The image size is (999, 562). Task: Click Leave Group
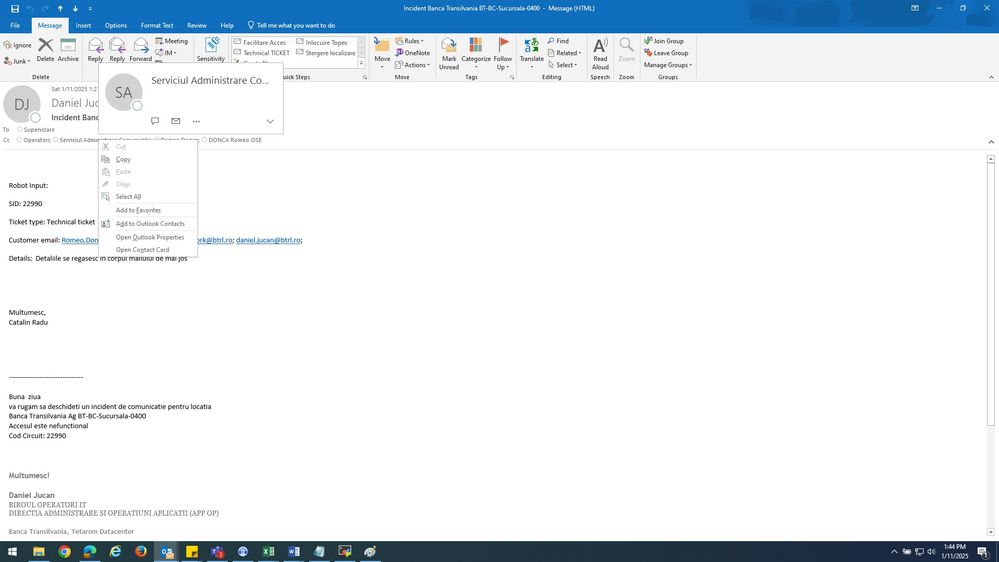coord(666,53)
